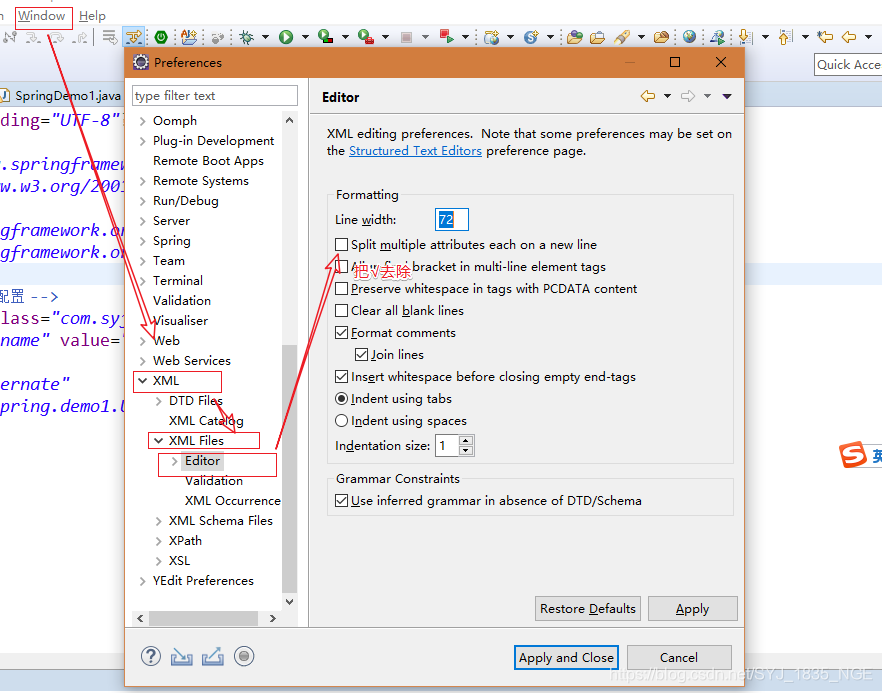The width and height of the screenshot is (882, 693).
Task: Switch to SpringDemo1.java editor tab
Action: pos(61,95)
